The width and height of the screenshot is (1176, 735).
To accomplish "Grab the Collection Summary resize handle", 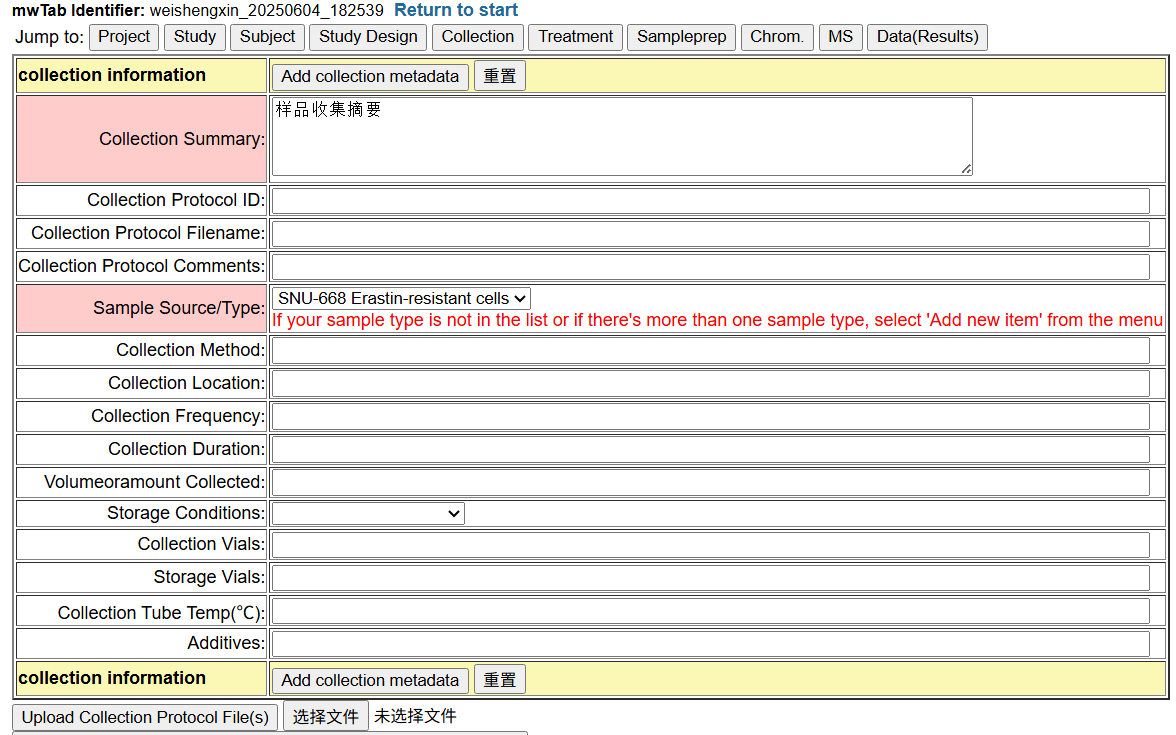I will pos(966,169).
